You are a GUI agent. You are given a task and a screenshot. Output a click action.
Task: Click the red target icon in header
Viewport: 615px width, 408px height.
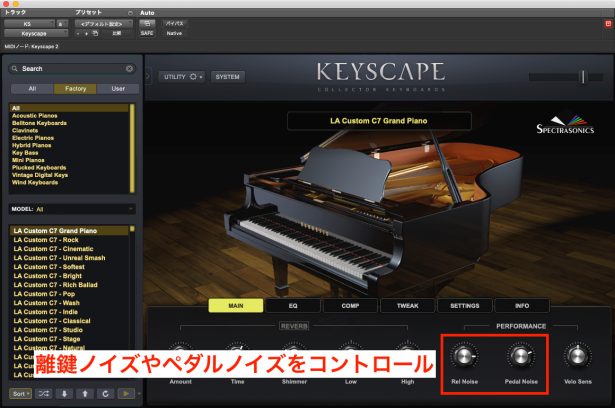pyautogui.click(x=608, y=24)
